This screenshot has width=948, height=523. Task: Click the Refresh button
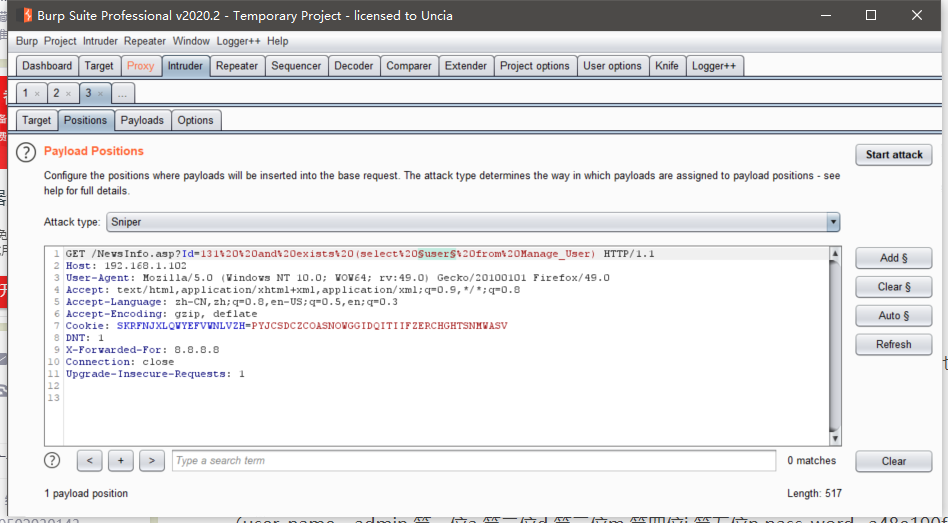(894, 344)
